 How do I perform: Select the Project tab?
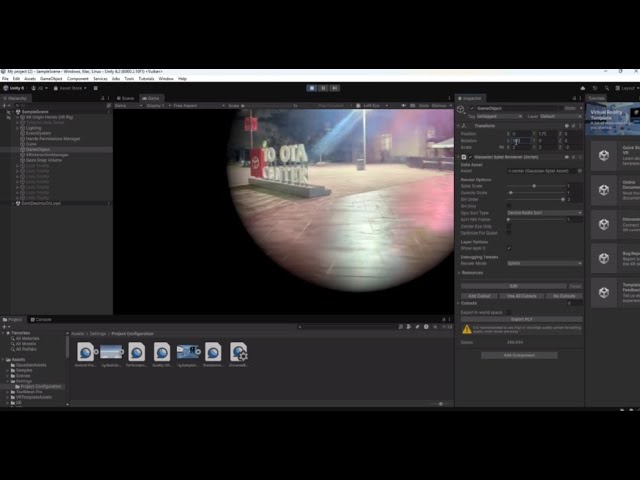(x=13, y=320)
